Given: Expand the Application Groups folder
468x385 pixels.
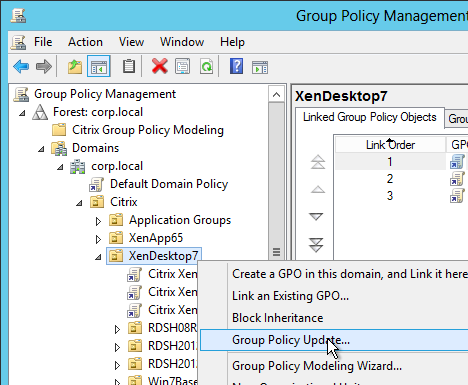Looking at the screenshot, I should click(x=98, y=221).
